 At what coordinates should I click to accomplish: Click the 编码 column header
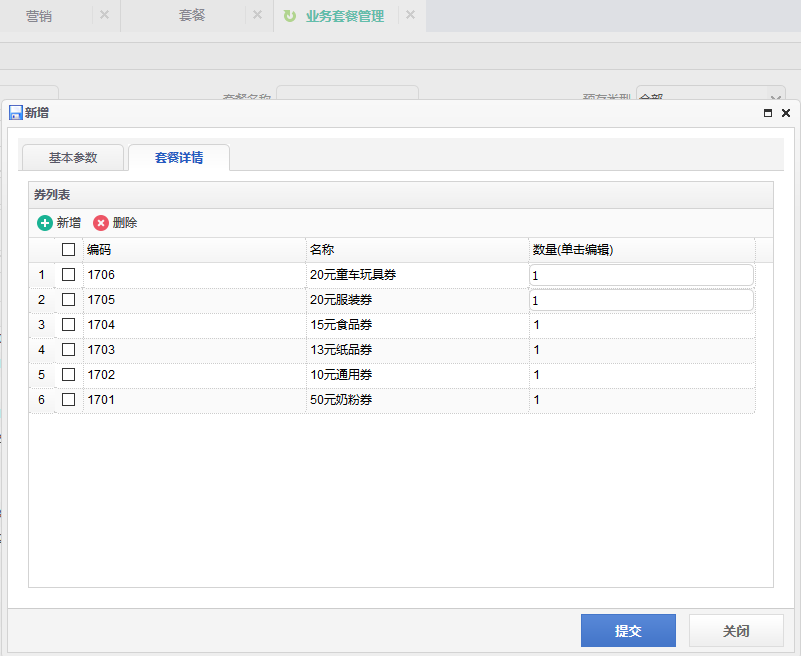195,250
